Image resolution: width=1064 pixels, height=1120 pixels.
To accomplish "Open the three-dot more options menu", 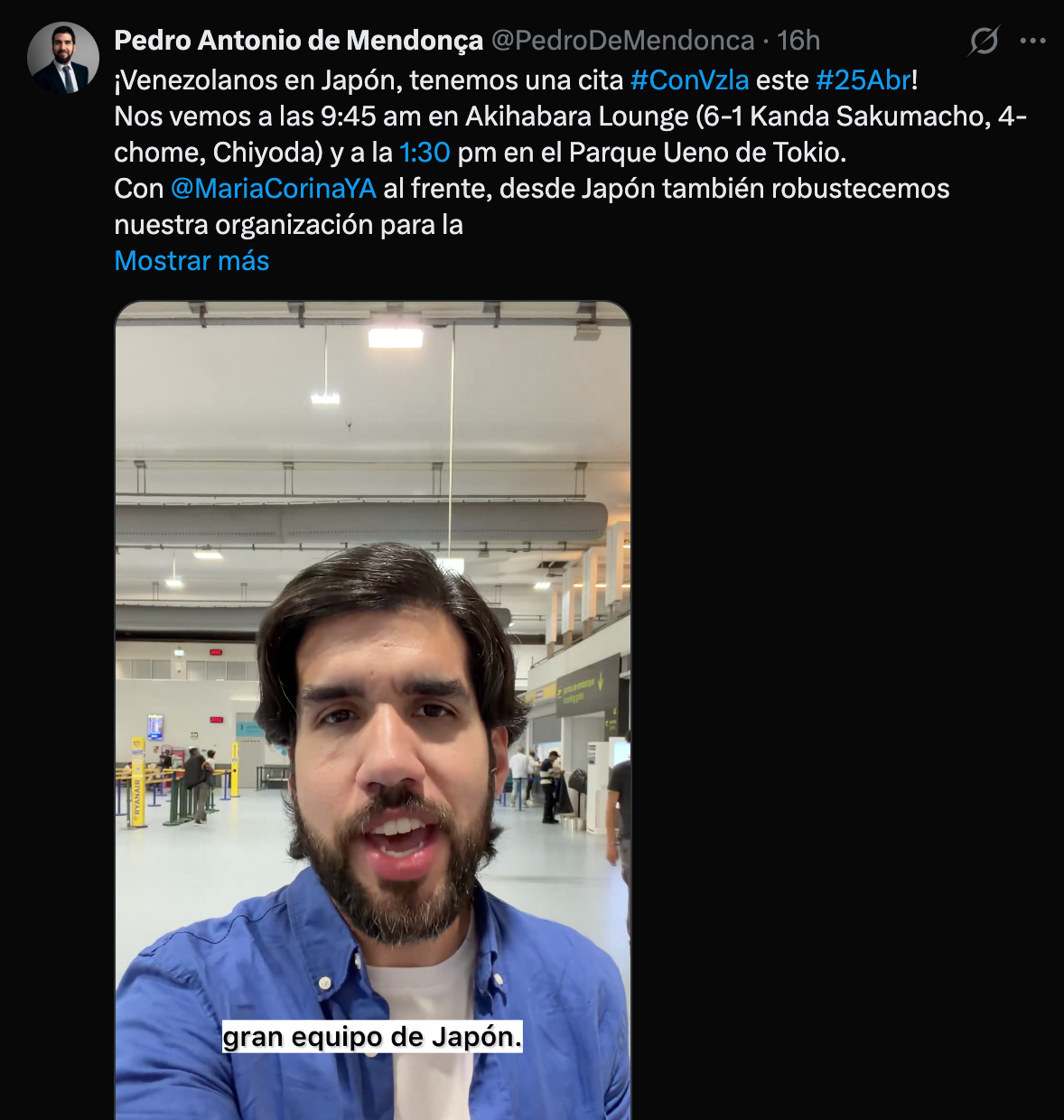I will [1032, 41].
